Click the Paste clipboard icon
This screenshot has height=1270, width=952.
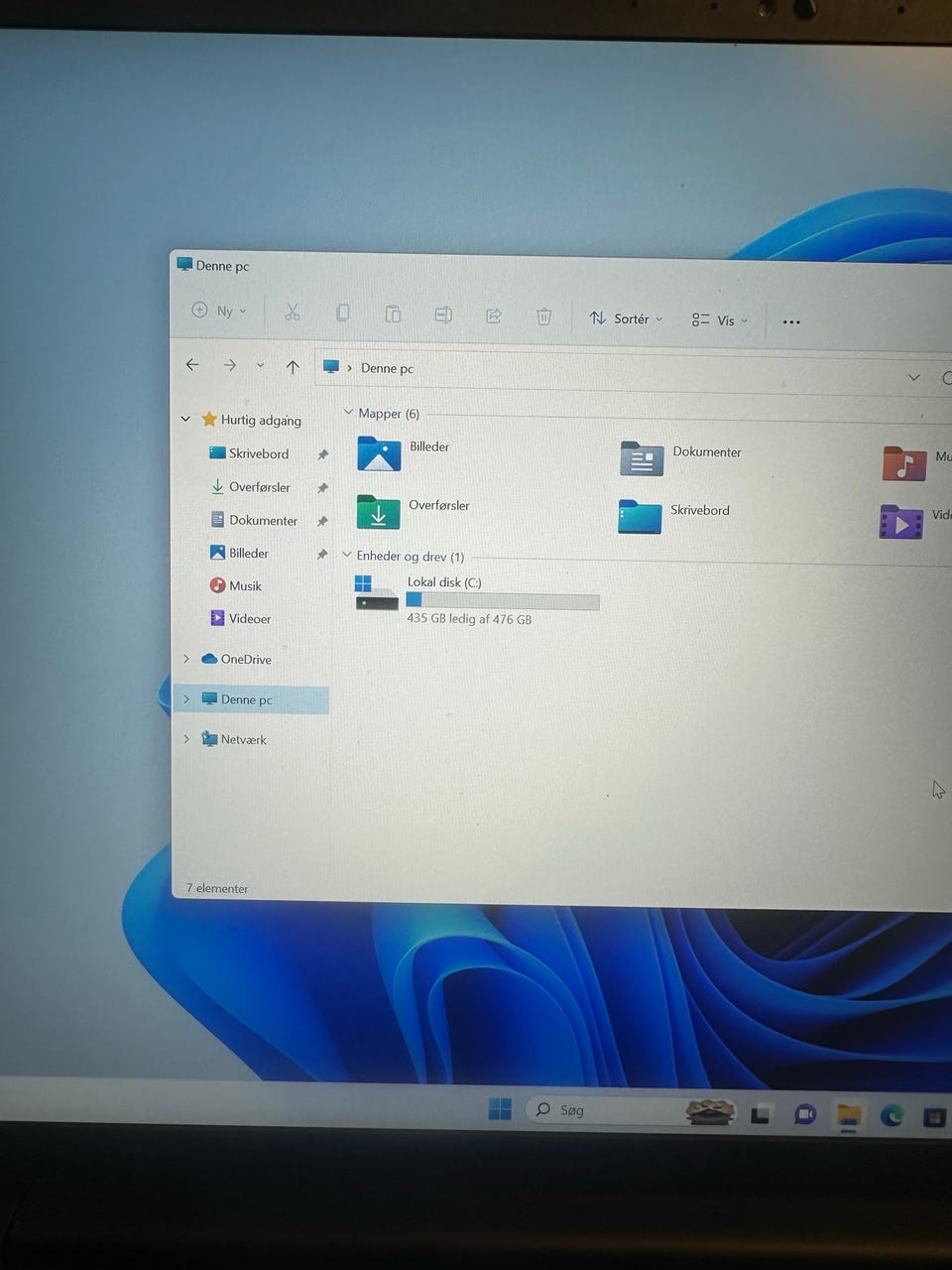[x=393, y=314]
